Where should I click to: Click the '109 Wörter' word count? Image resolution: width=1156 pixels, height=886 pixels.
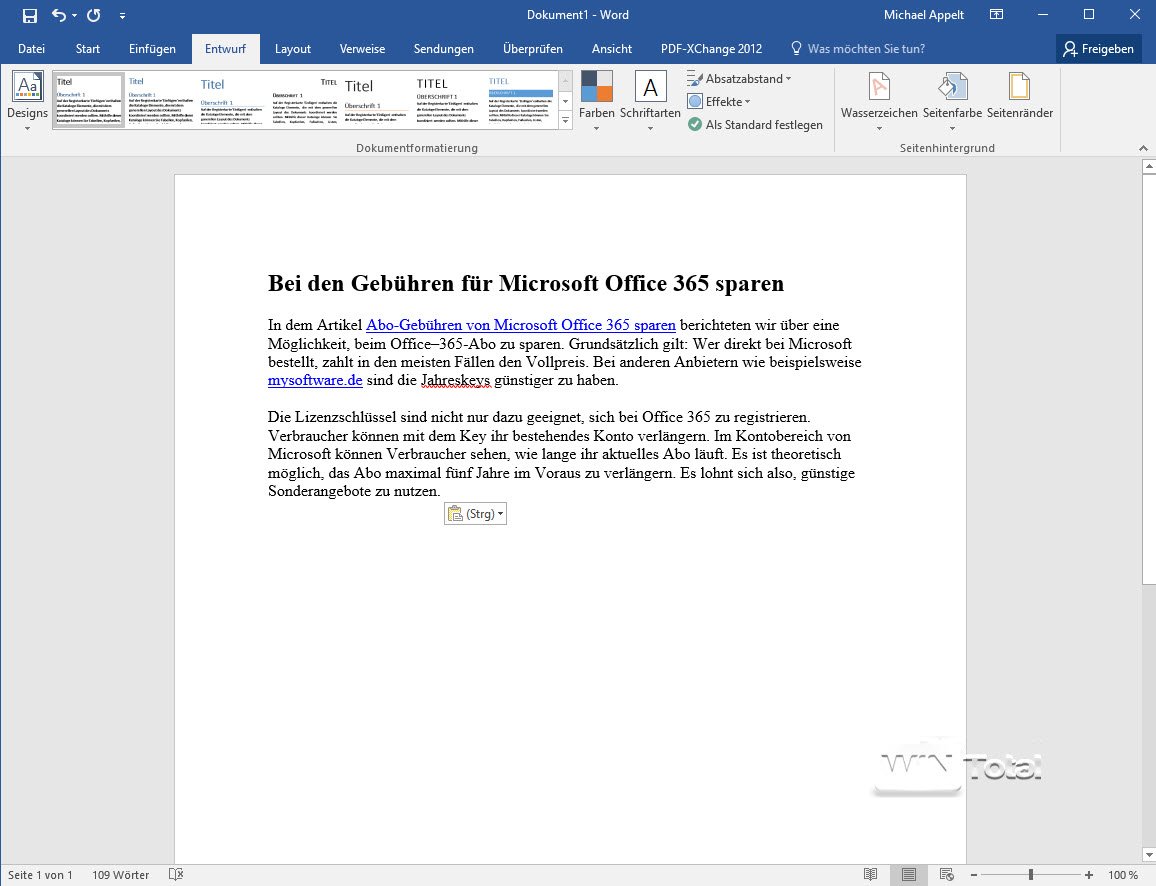pyautogui.click(x=120, y=875)
